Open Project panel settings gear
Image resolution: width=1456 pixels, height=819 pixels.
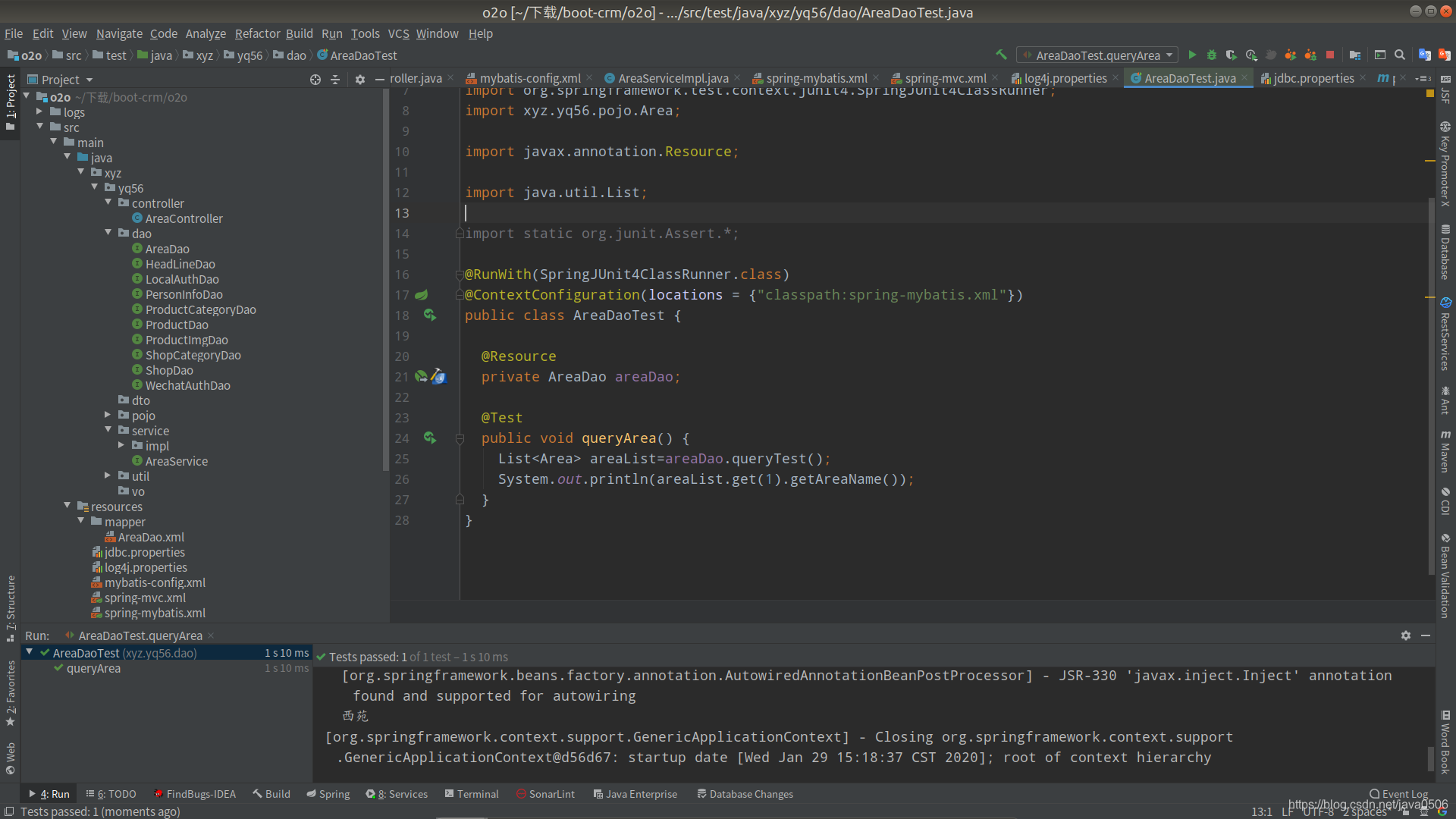(360, 79)
